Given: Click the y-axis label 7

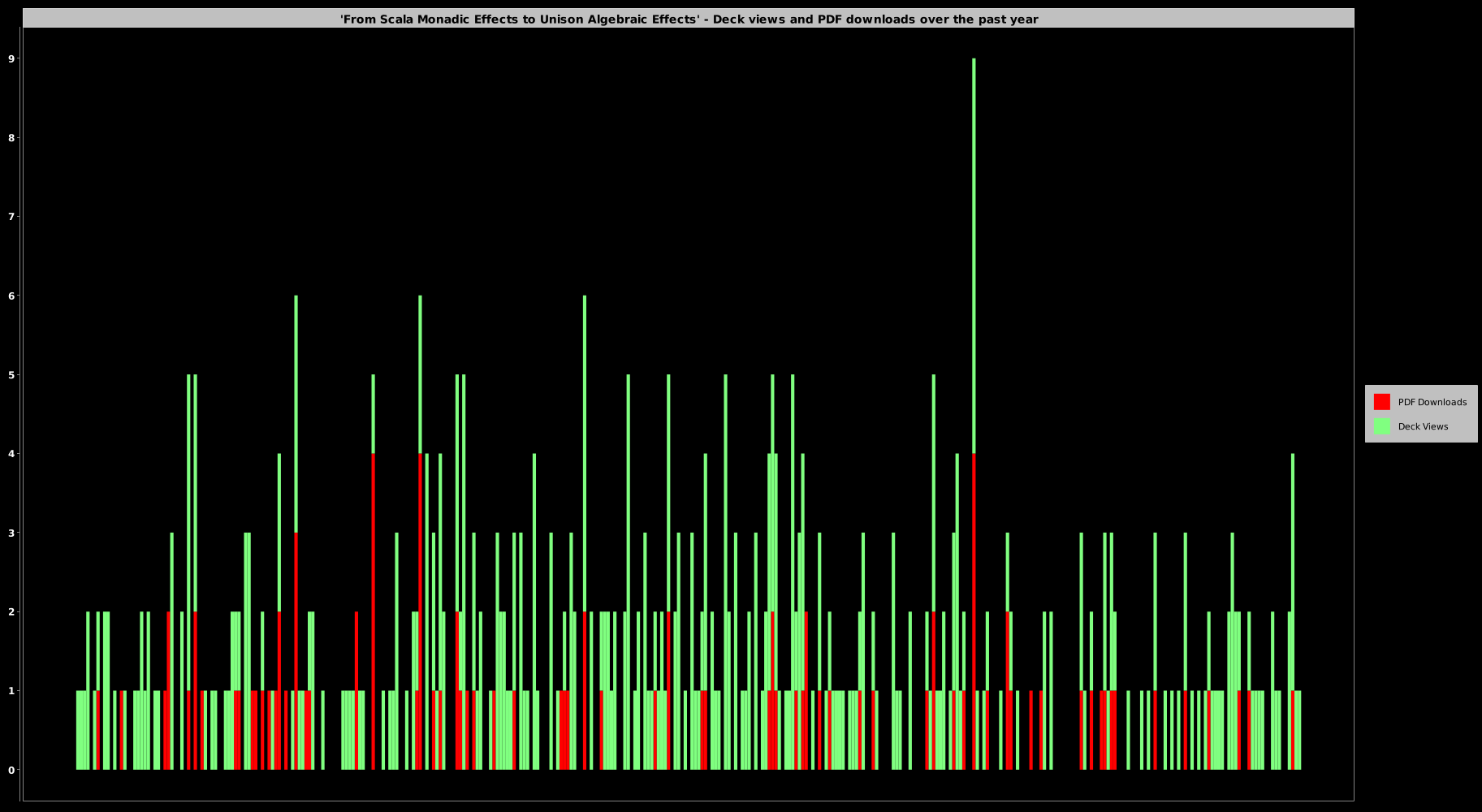Looking at the screenshot, I should tap(11, 217).
